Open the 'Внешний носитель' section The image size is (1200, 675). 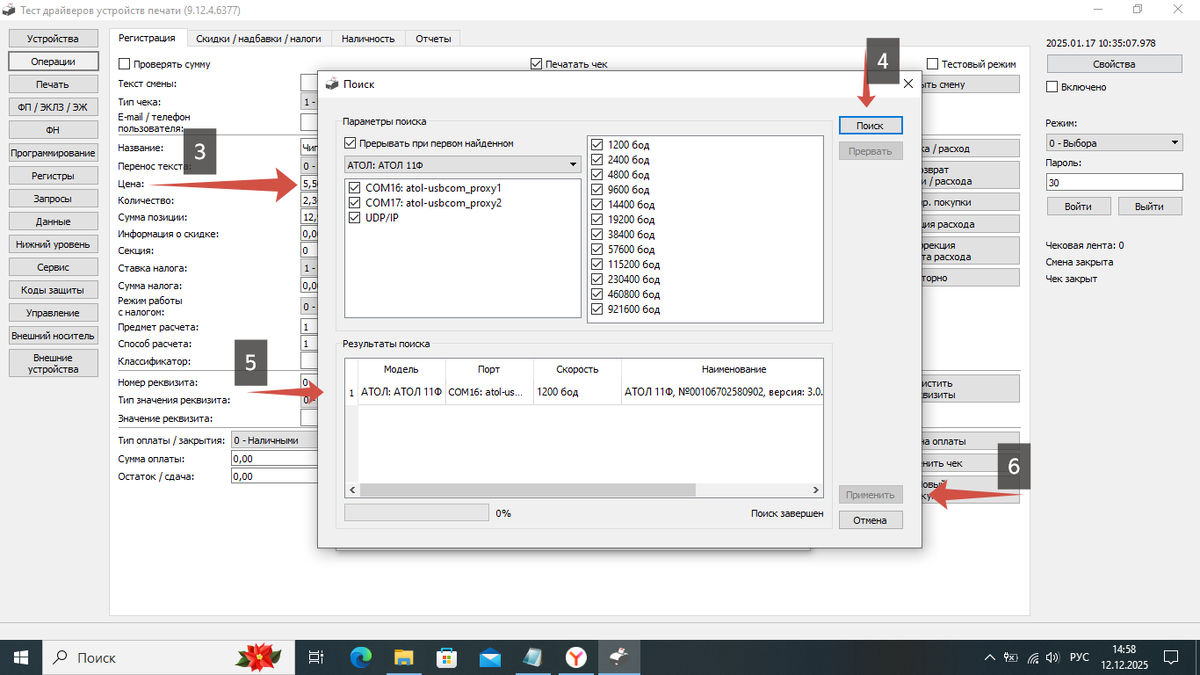(53, 336)
